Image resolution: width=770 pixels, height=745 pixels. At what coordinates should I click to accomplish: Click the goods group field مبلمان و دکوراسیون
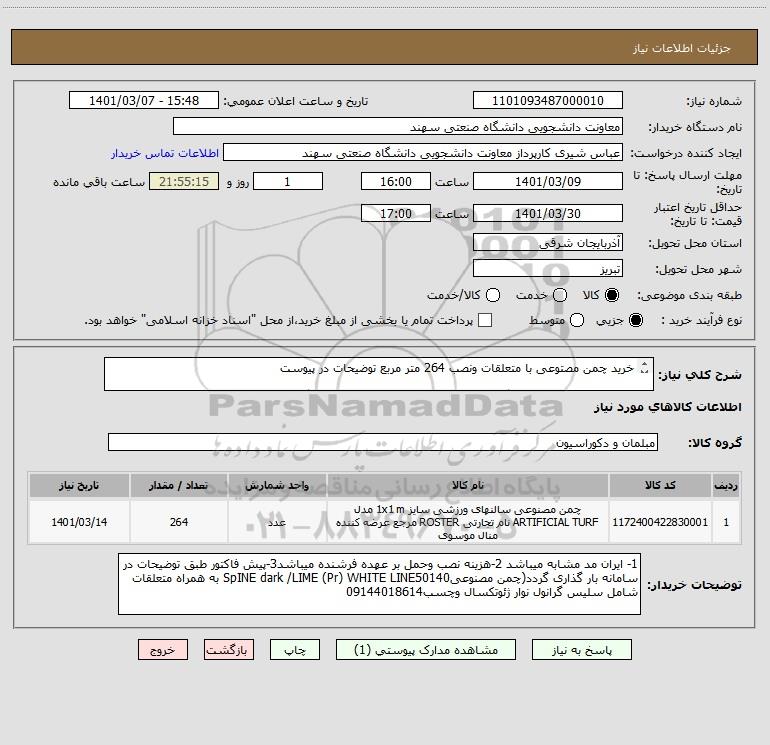383,442
